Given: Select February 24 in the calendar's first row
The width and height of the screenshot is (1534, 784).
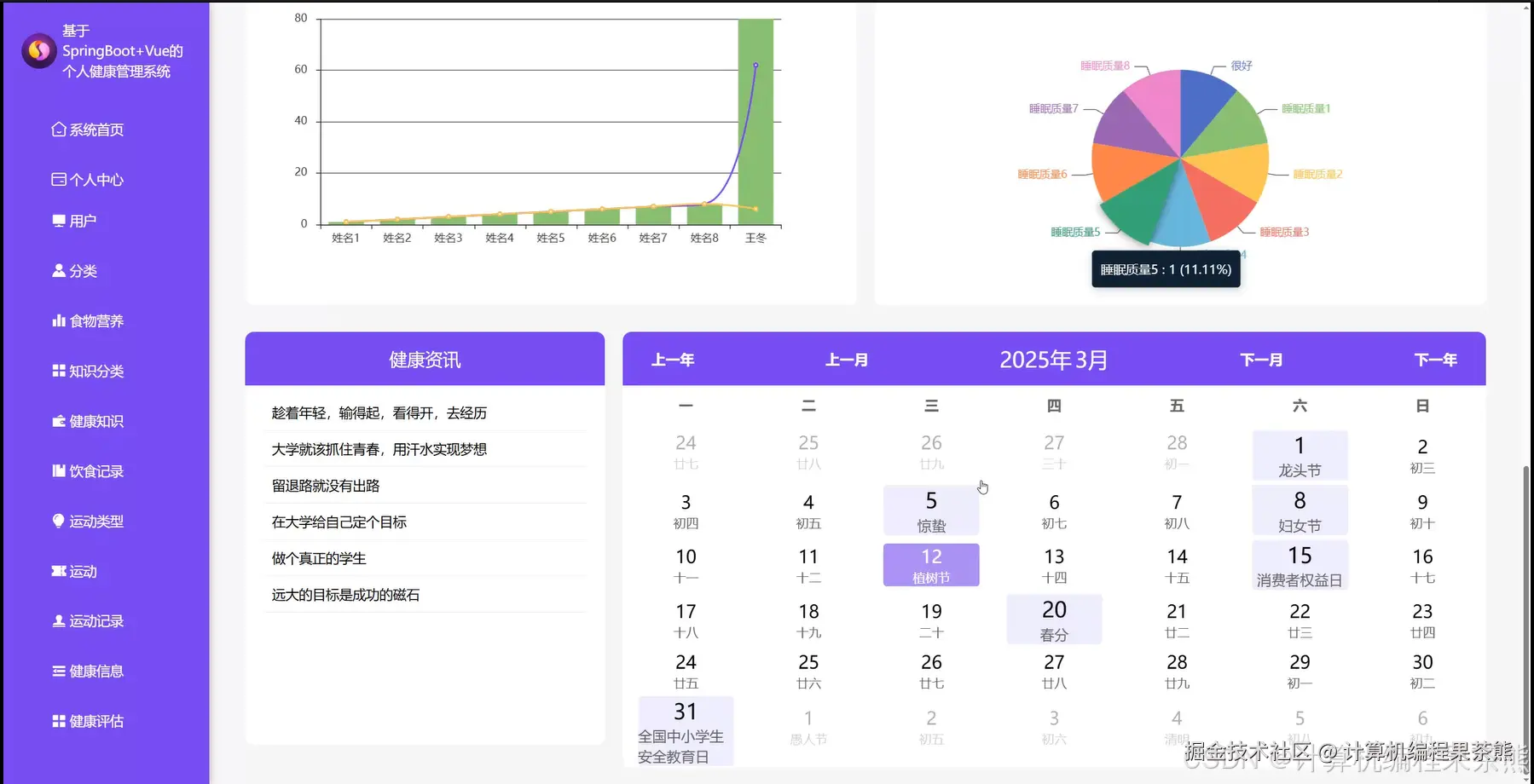Looking at the screenshot, I should 686,451.
